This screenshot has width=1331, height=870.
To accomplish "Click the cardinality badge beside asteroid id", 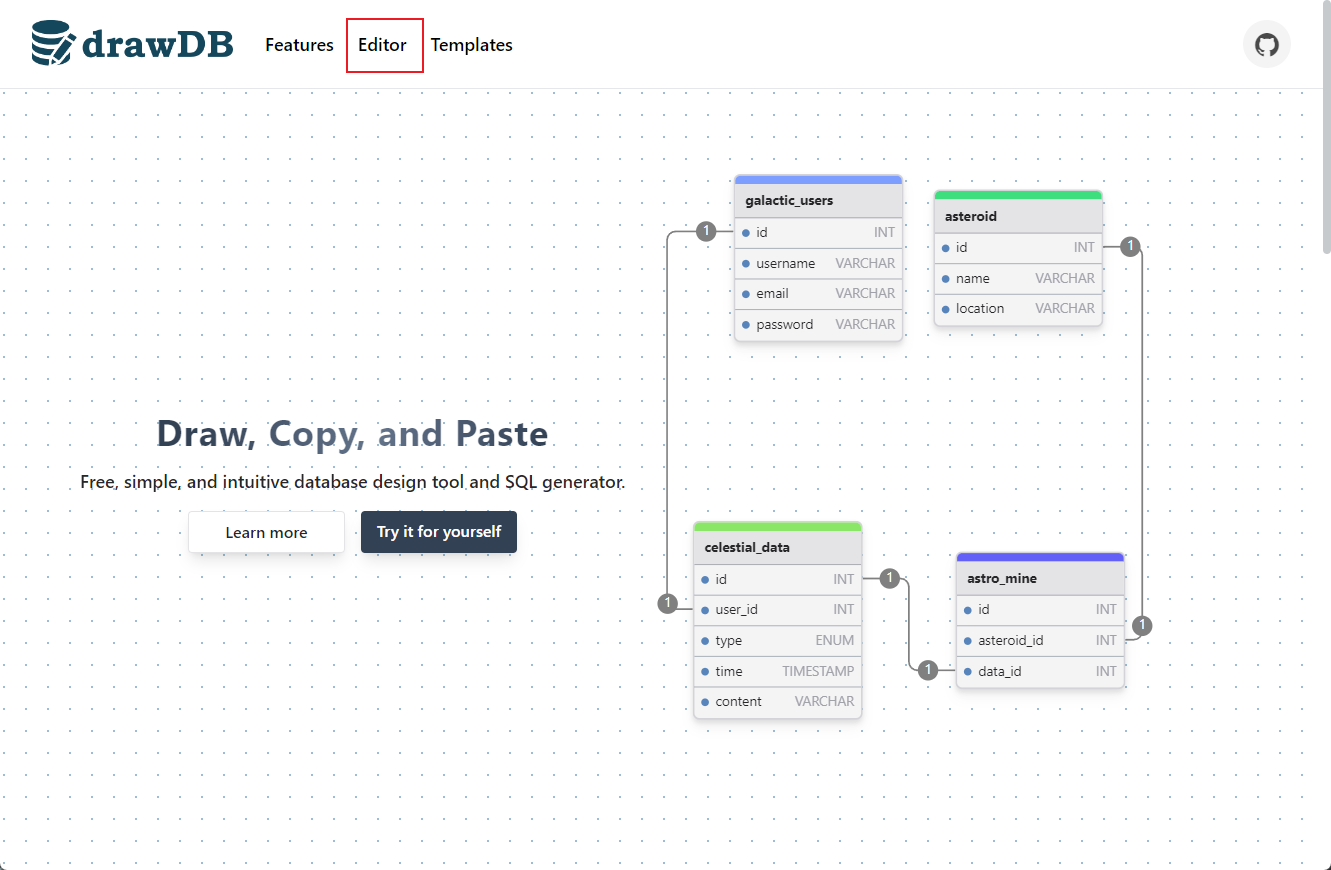I will [1130, 246].
